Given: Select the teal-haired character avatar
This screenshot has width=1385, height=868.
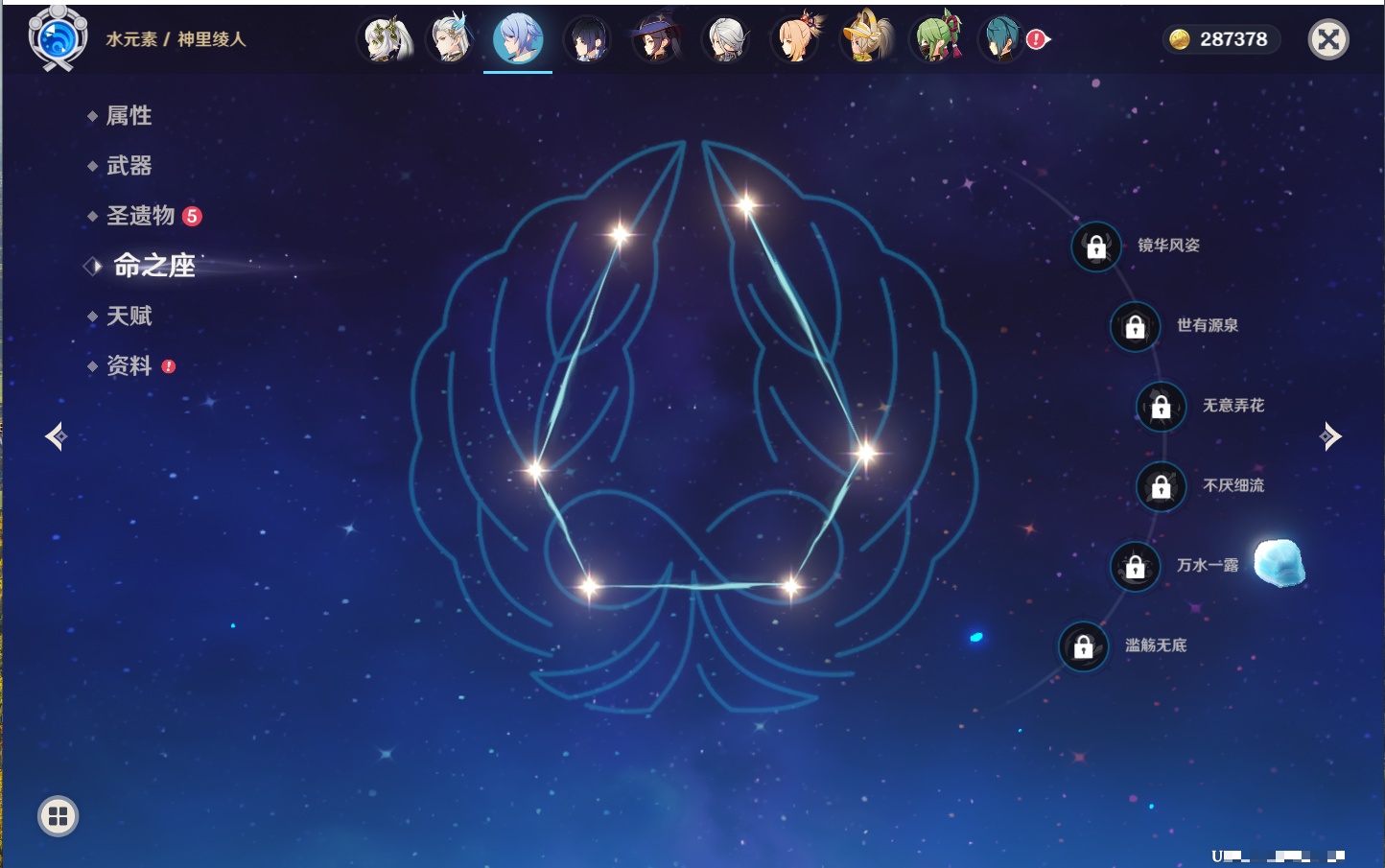Looking at the screenshot, I should pos(1002,39).
